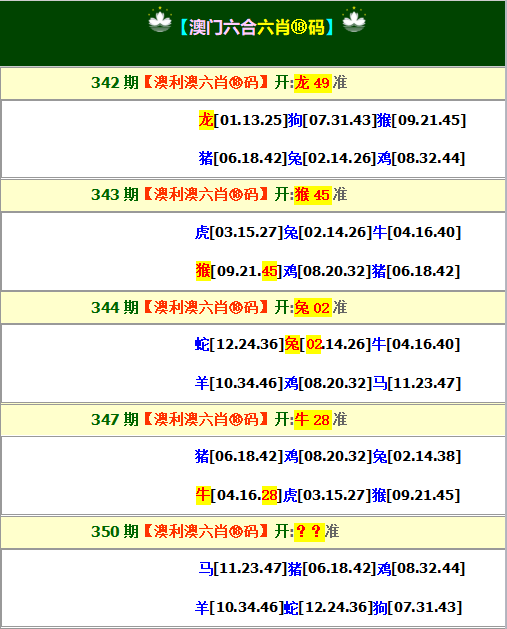
Task: Select the 343 期 row heading
Action: [253, 195]
